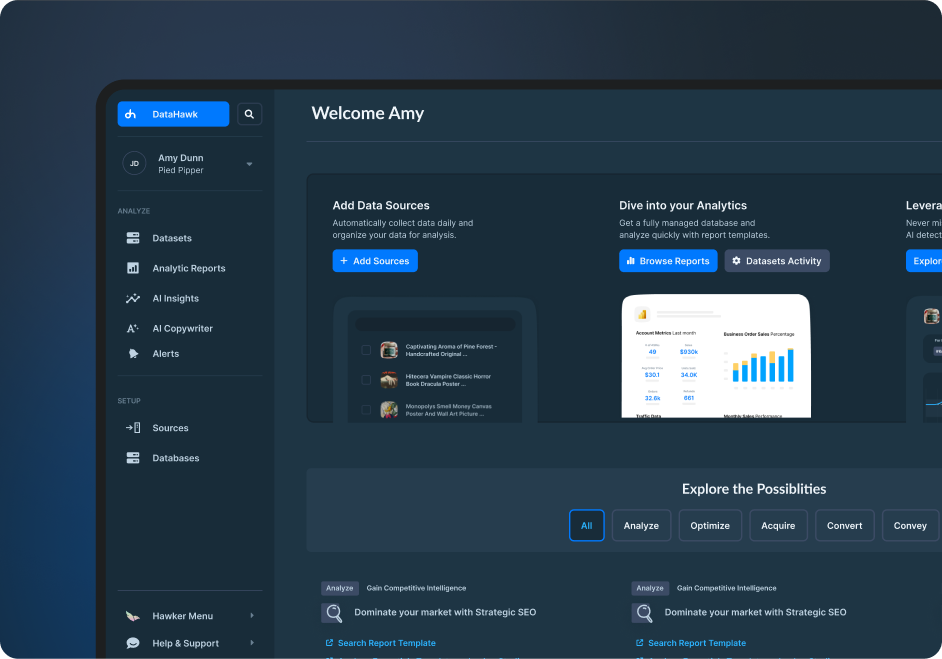Screen dimensions: 942x659
Task: Click the gear icon in Datasets Activity
Action: pos(736,261)
